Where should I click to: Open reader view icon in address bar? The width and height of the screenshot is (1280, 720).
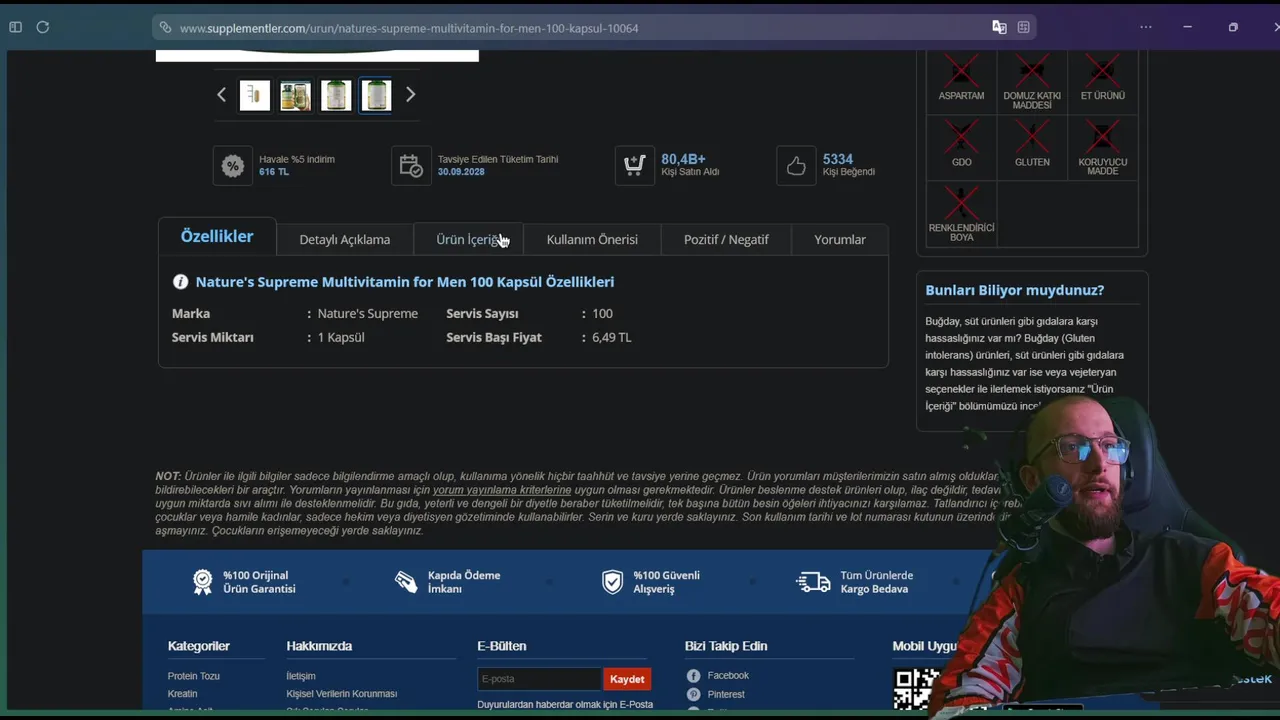tap(1024, 27)
